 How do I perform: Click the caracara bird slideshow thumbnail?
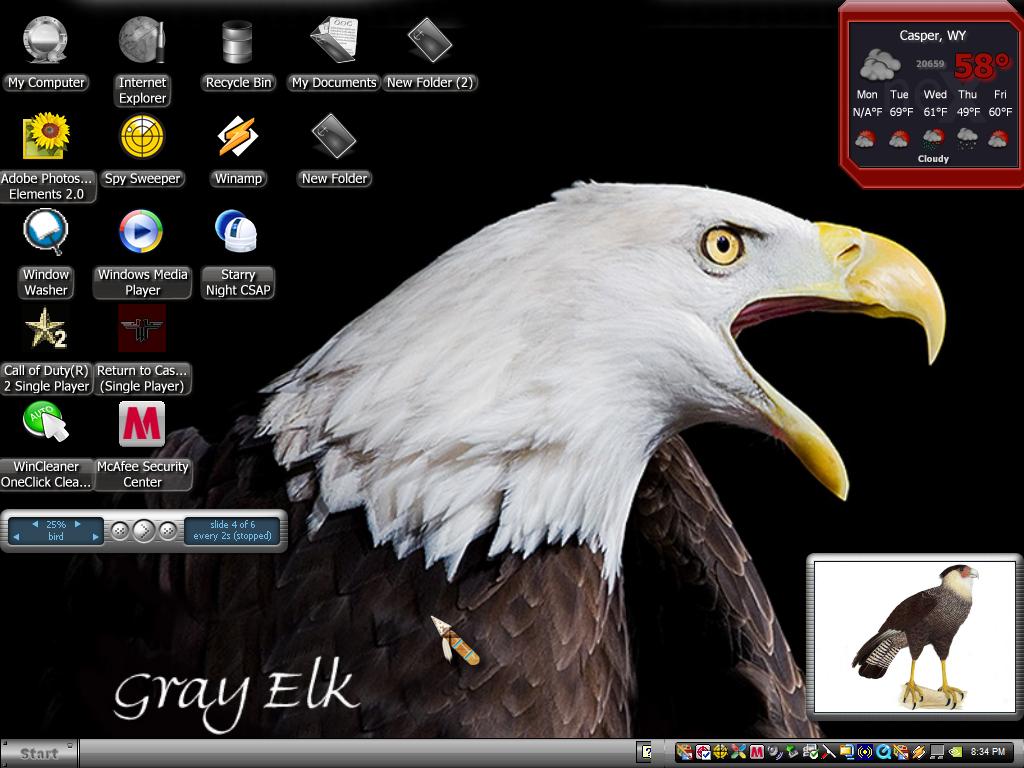click(x=915, y=637)
